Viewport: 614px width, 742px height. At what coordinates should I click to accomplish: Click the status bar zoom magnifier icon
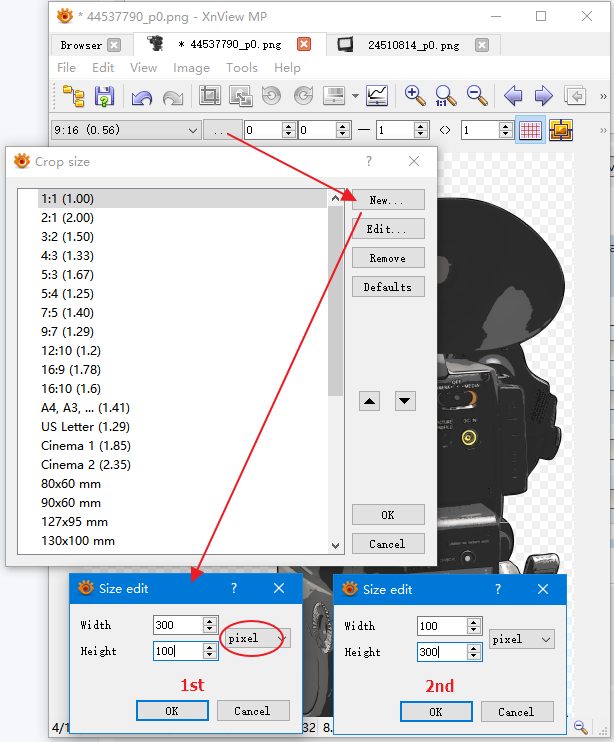(x=580, y=727)
